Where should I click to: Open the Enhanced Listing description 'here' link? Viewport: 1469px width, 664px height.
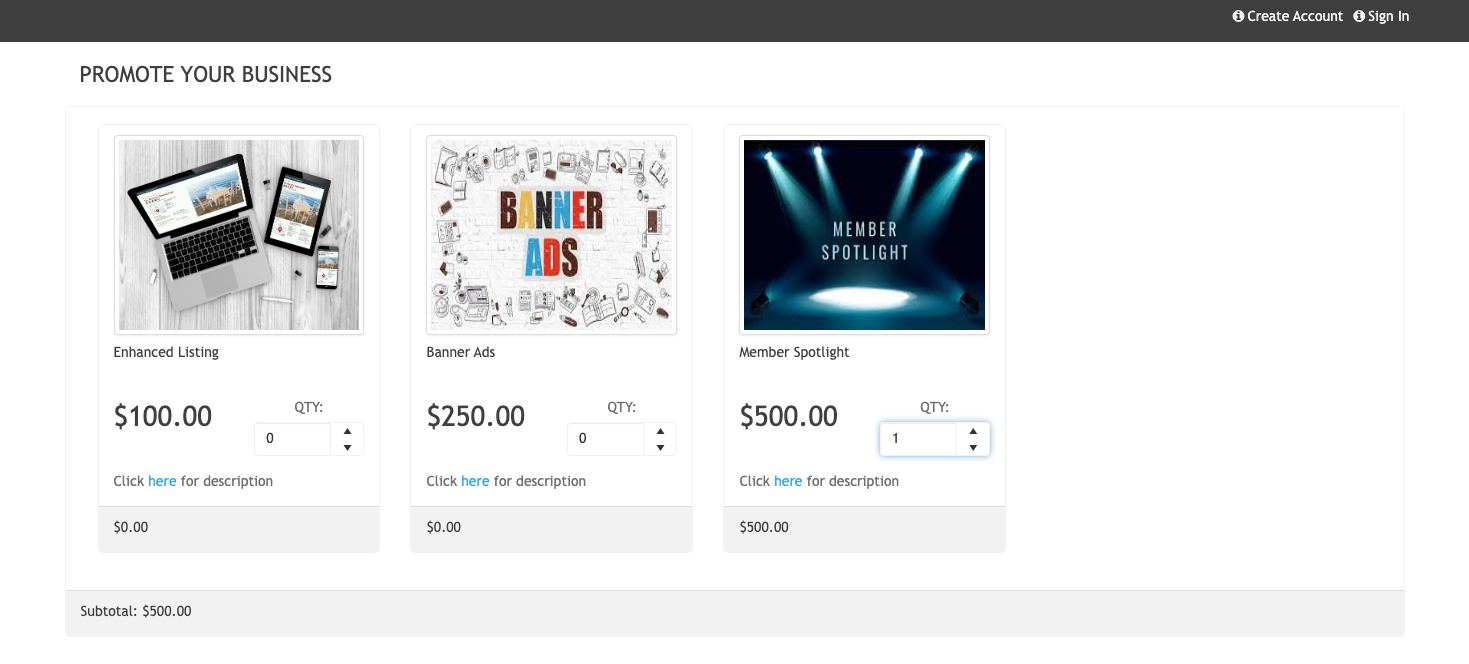pos(162,481)
